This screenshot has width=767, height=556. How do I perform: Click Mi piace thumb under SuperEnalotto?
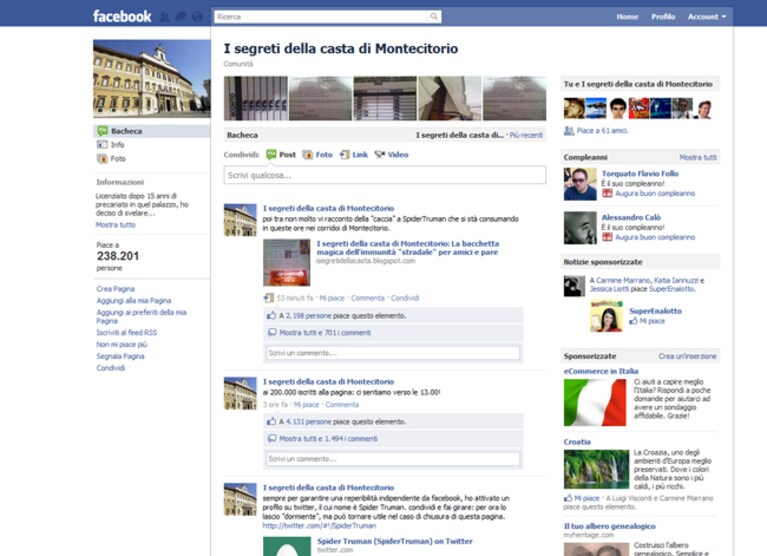click(x=633, y=321)
